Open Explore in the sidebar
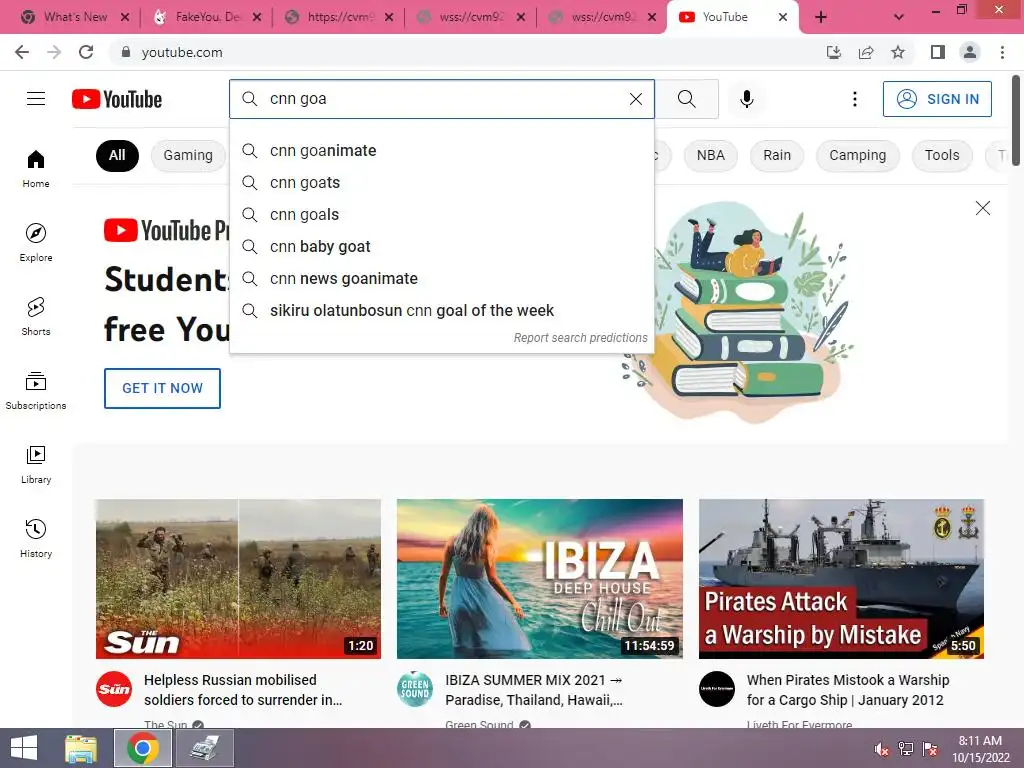 click(36, 242)
